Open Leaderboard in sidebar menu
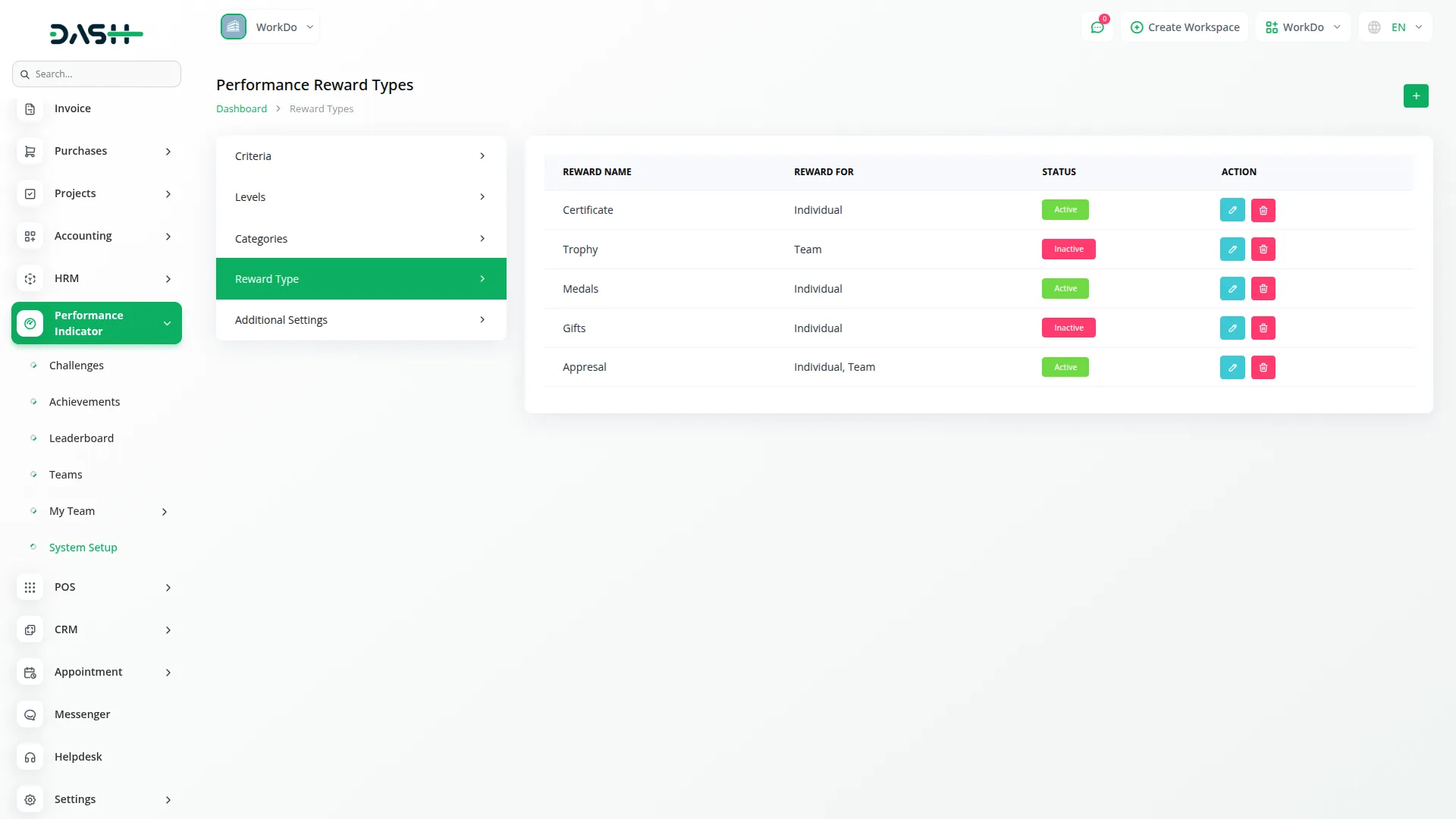The height and width of the screenshot is (819, 1456). pos(81,438)
